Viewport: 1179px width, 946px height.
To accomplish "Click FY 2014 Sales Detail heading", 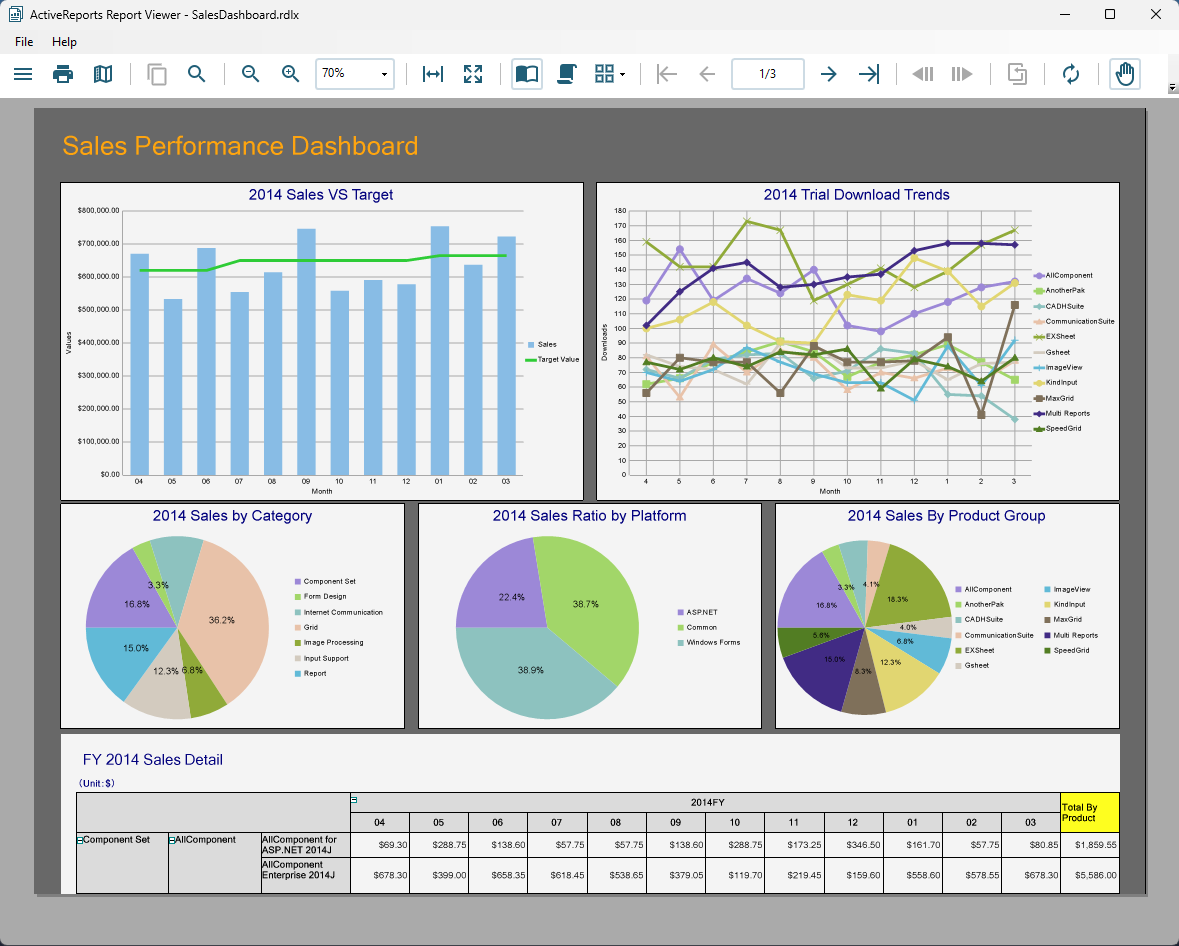I will [x=153, y=760].
